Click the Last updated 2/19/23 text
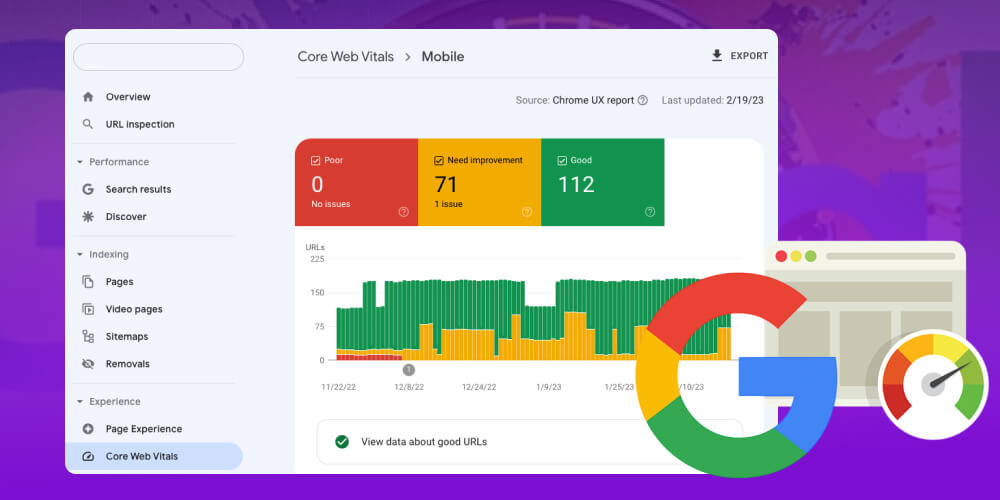Image resolution: width=1000 pixels, height=500 pixels. [x=712, y=100]
